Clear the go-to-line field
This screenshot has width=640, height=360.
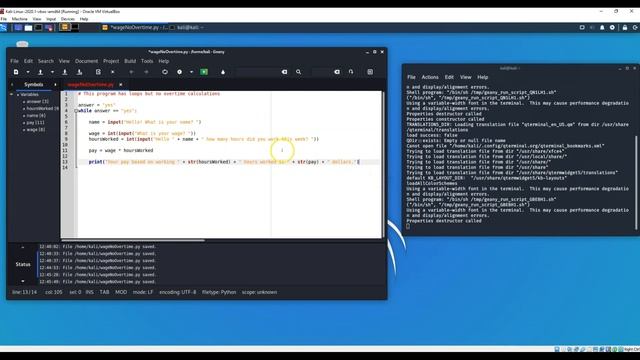(337, 72)
